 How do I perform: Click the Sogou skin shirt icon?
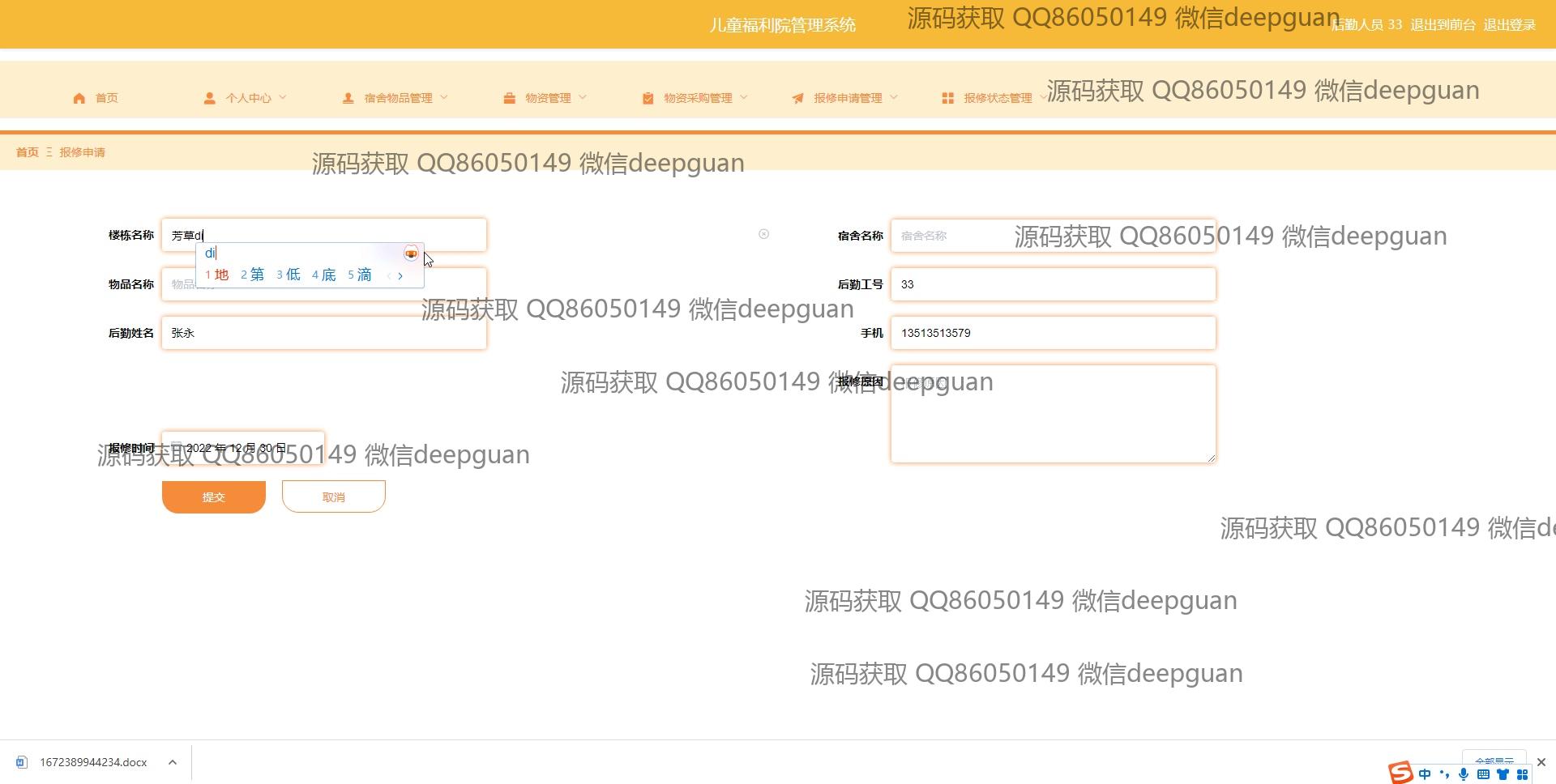click(1503, 774)
